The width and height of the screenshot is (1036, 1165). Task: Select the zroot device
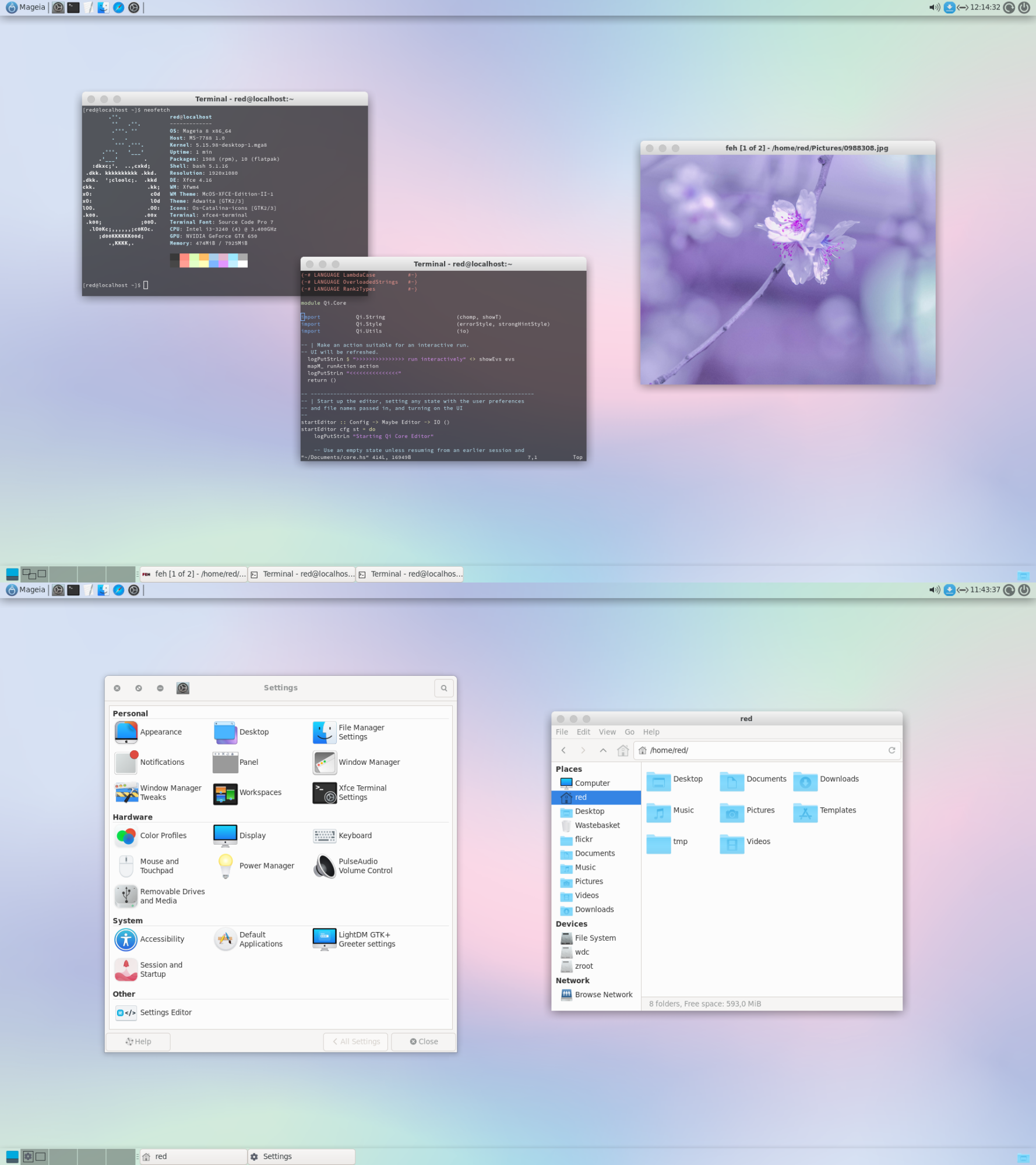click(x=596, y=966)
